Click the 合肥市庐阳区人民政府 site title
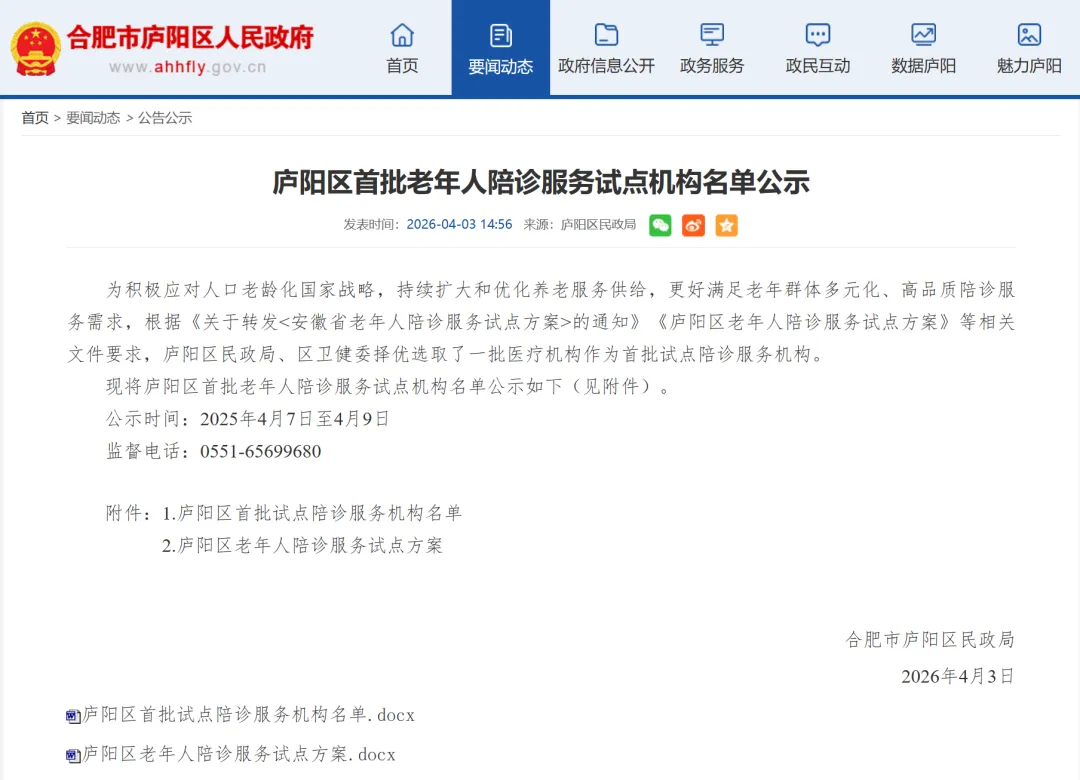 pos(190,37)
